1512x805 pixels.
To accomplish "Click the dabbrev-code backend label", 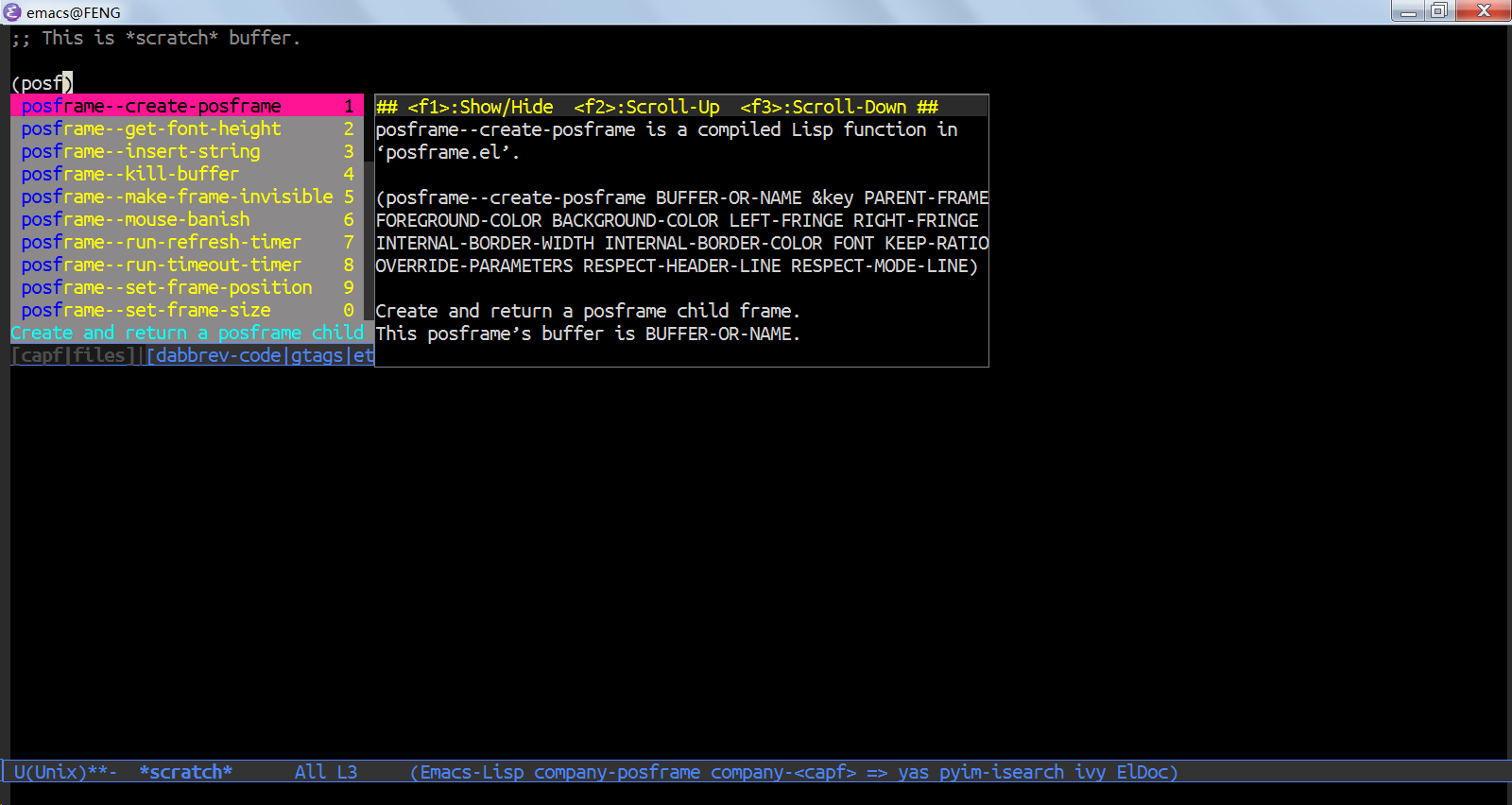I will [x=218, y=355].
